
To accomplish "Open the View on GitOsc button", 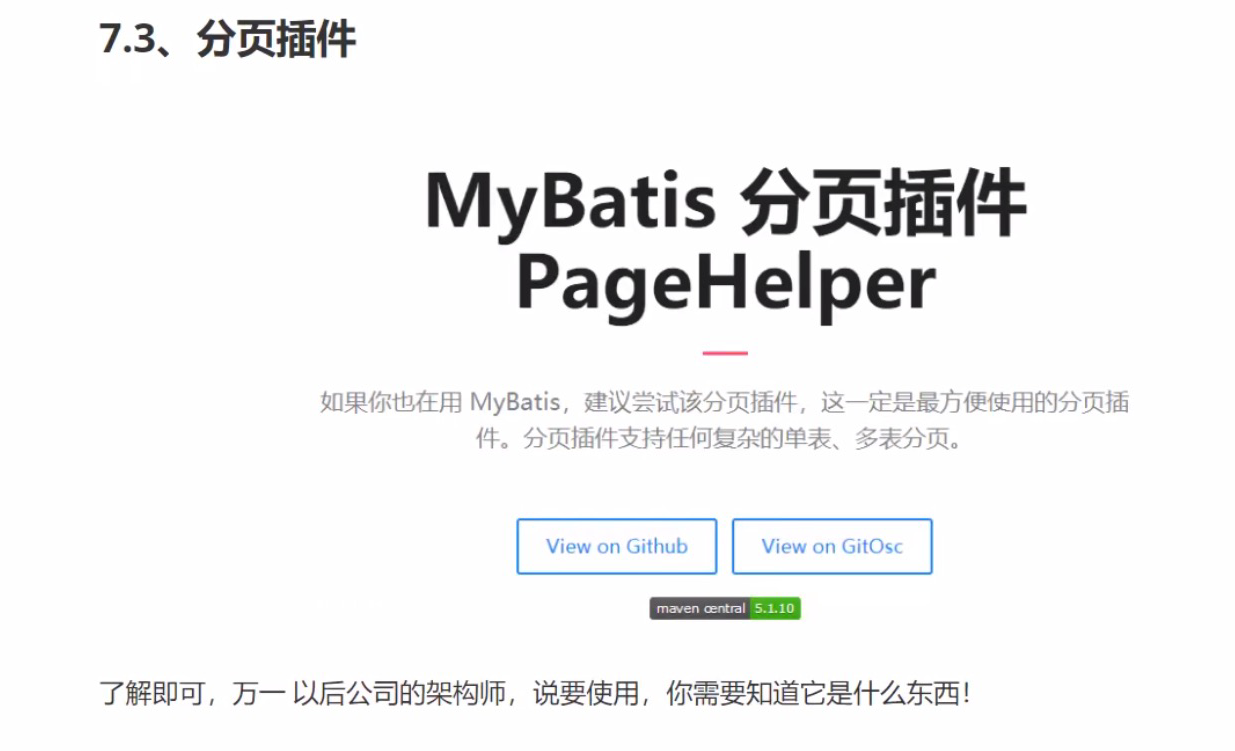I will pos(832,546).
